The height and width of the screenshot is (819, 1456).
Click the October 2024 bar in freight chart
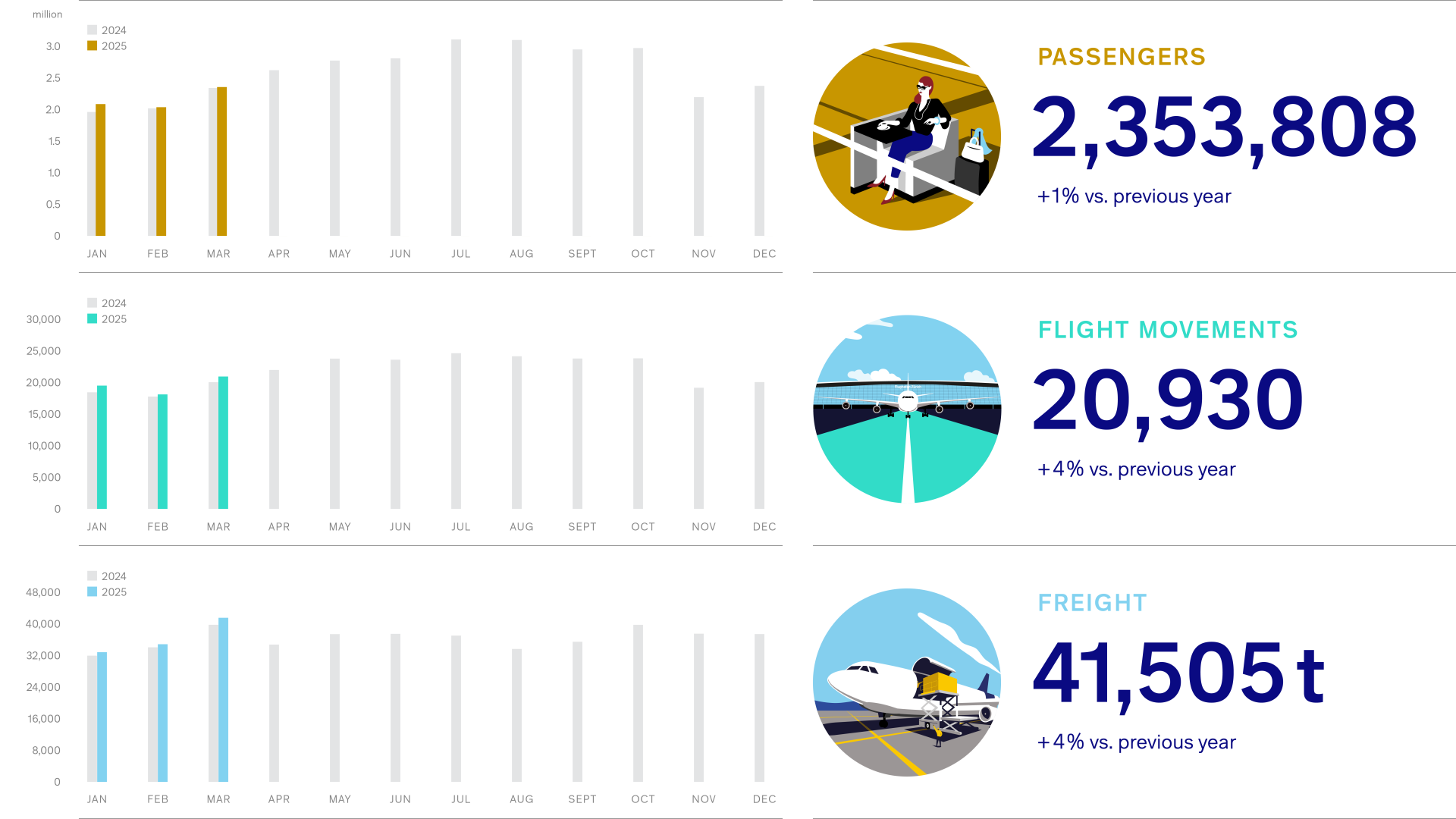click(638, 704)
